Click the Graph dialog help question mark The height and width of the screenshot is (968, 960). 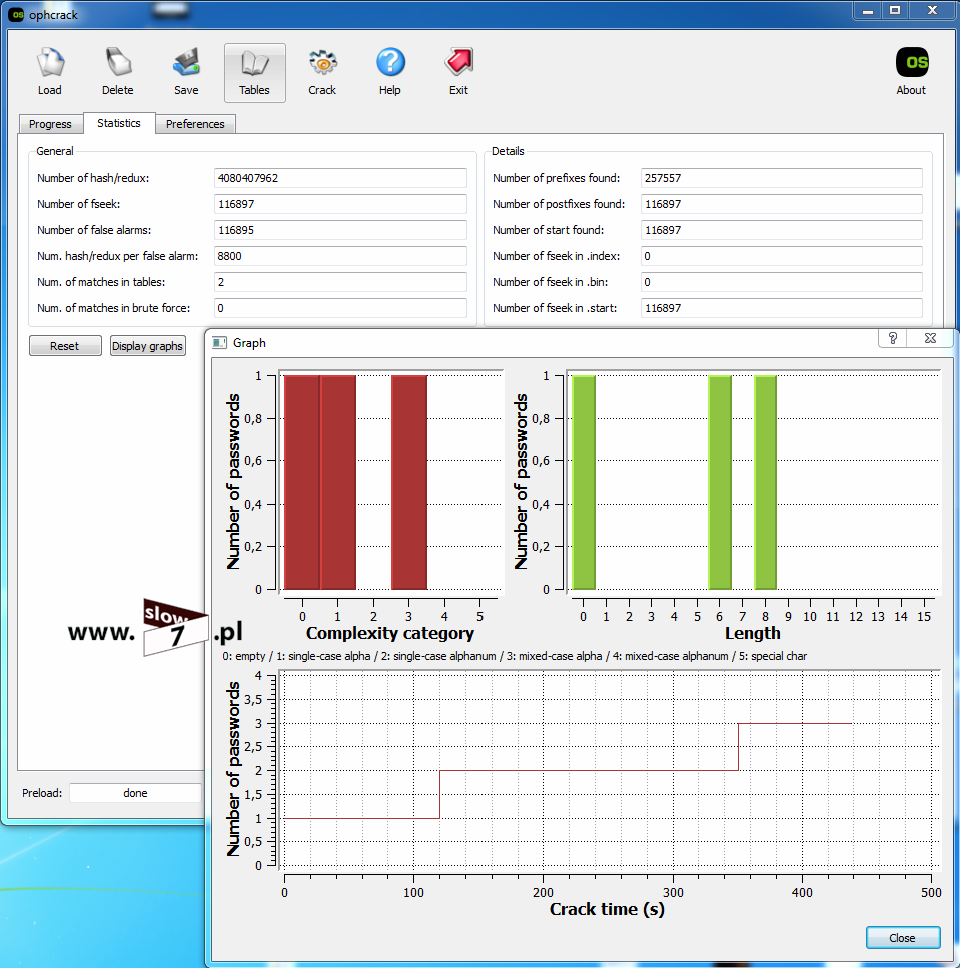[x=893, y=338]
